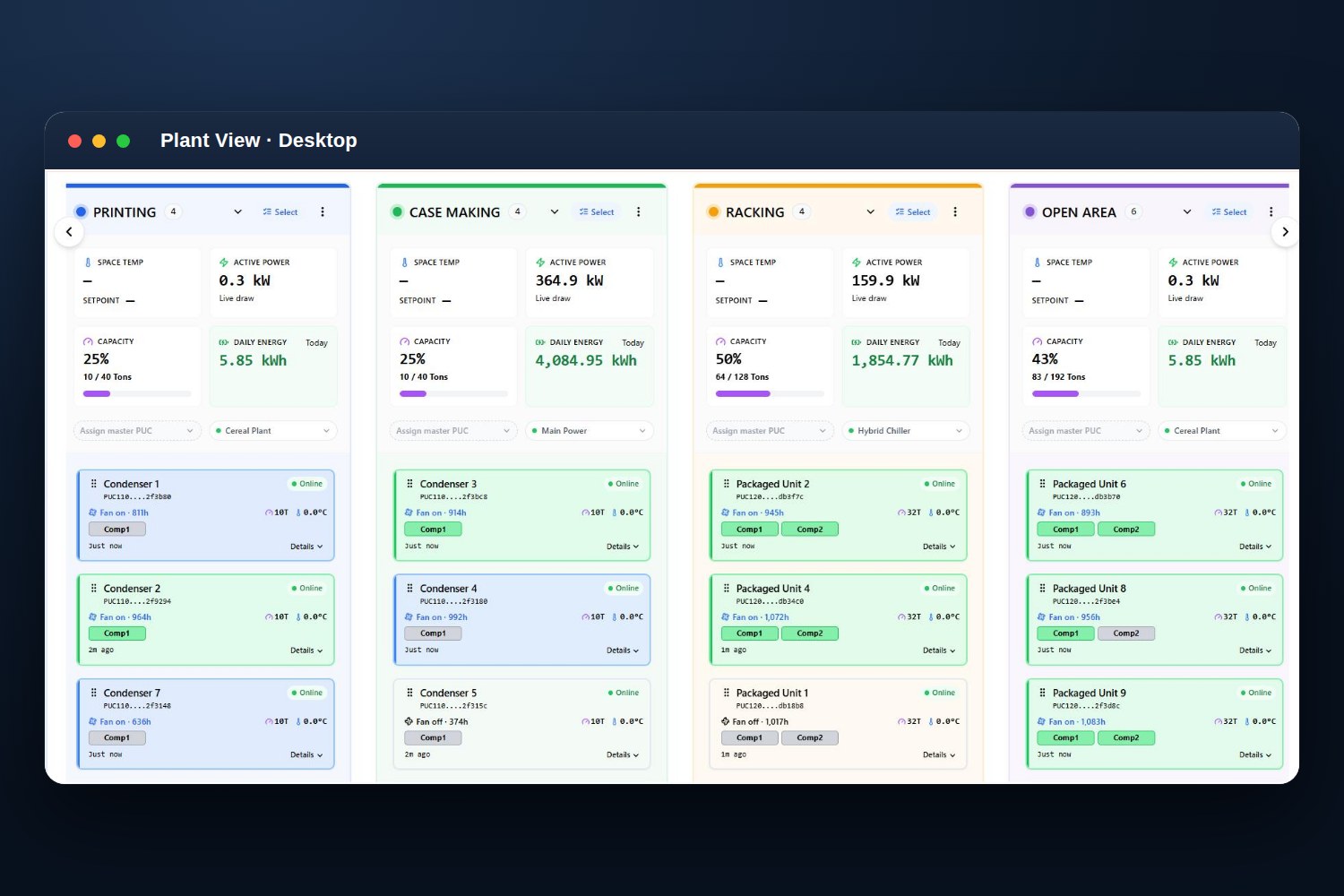Grab the Condenser 5 drag handle icon
This screenshot has width=1344, height=896.
click(410, 693)
